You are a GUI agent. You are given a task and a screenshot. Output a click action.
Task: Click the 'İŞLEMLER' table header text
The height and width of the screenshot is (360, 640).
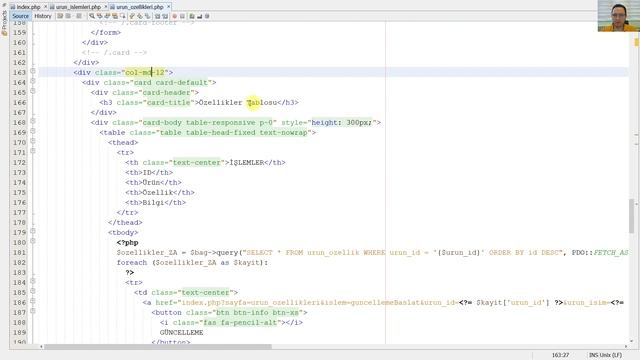coord(247,162)
